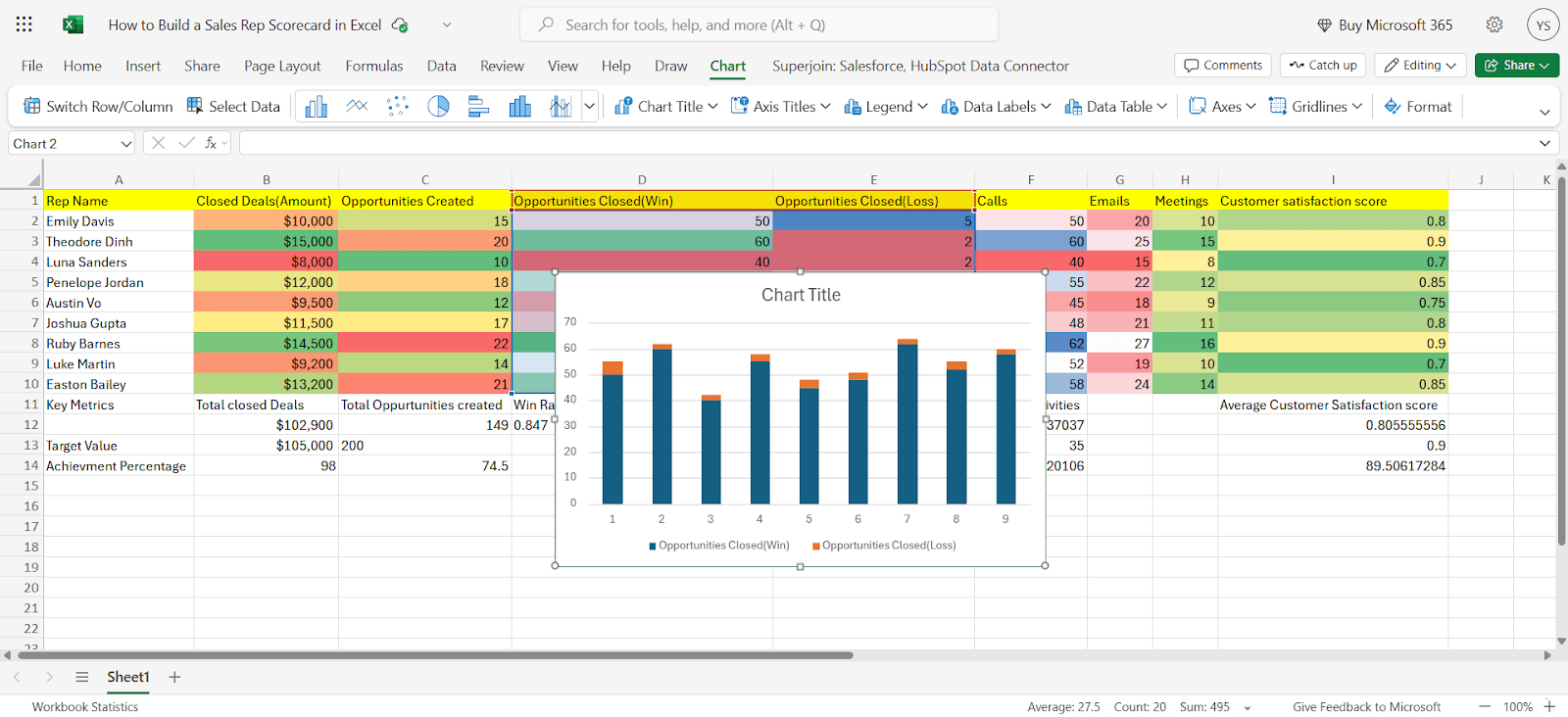Viewport: 1568px width, 717px height.
Task: Open the app launcher grid icon
Action: point(24,24)
